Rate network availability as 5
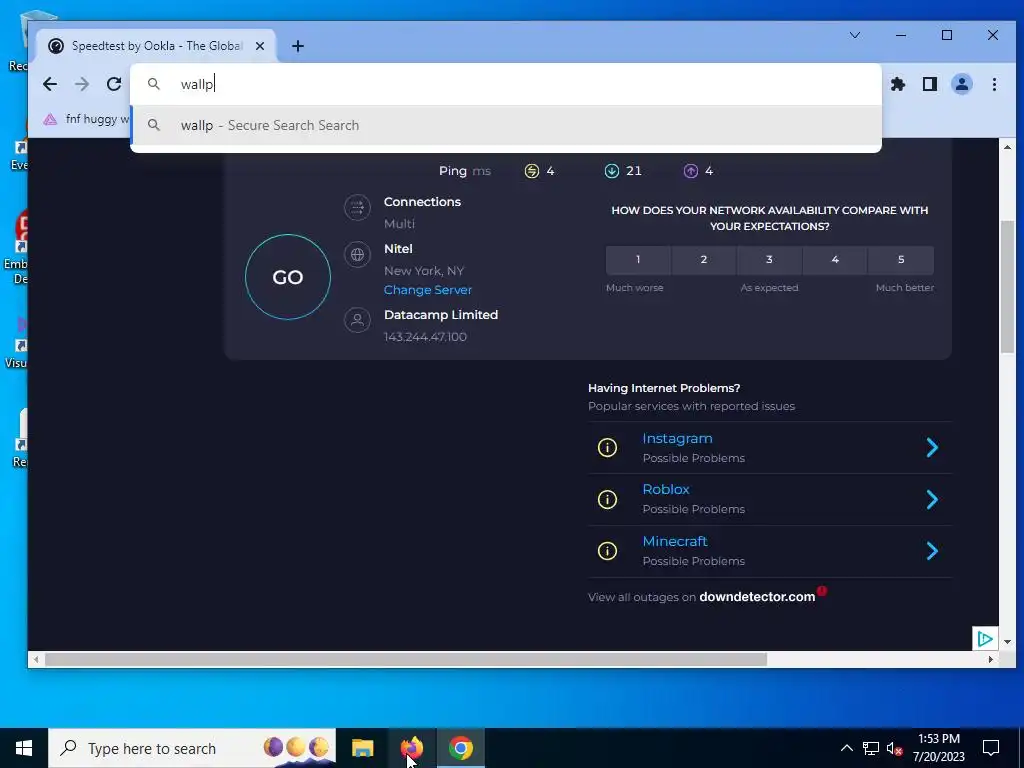Viewport: 1024px width, 768px height. (x=901, y=260)
